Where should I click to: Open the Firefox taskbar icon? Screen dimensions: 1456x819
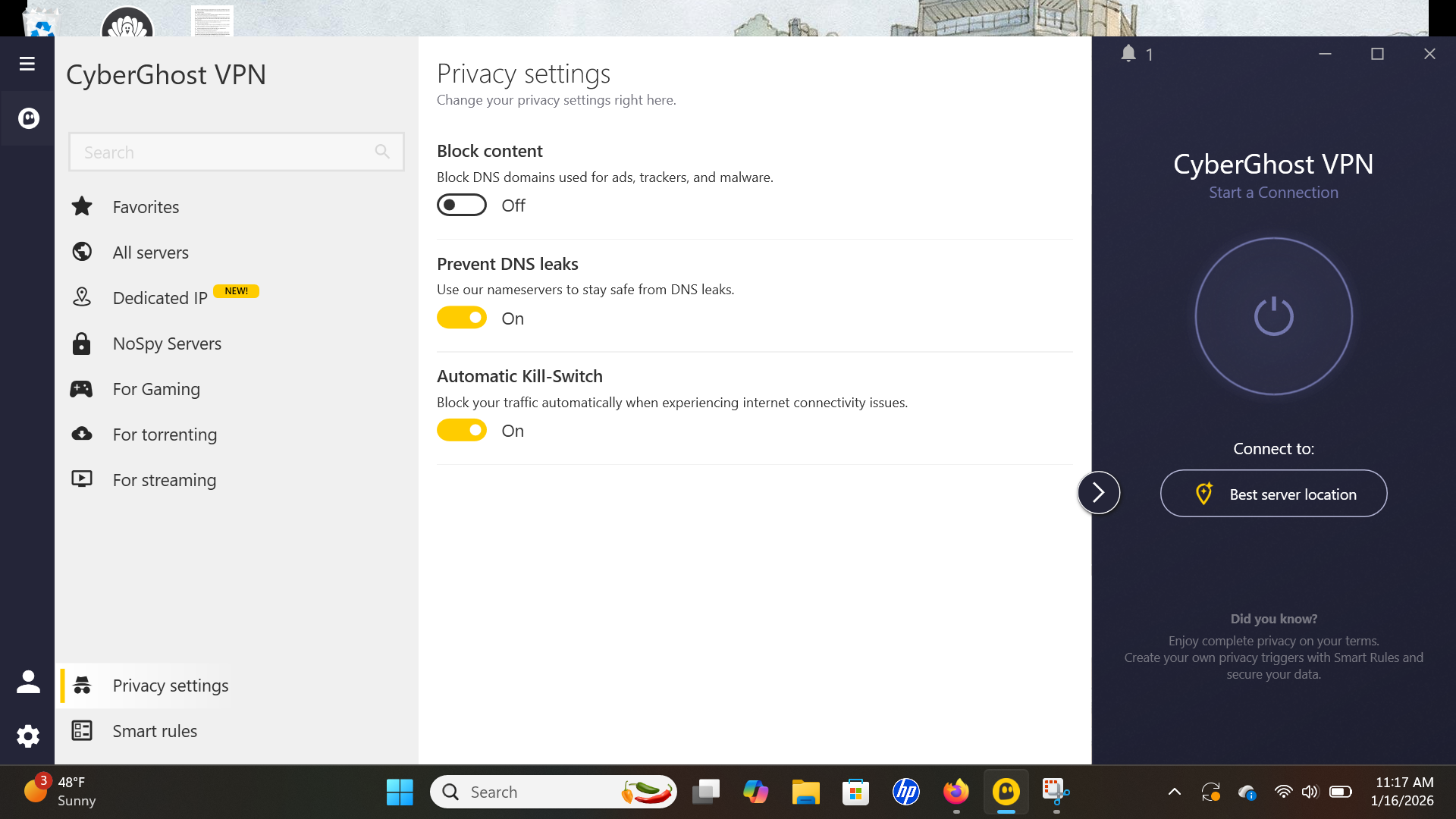click(x=955, y=792)
